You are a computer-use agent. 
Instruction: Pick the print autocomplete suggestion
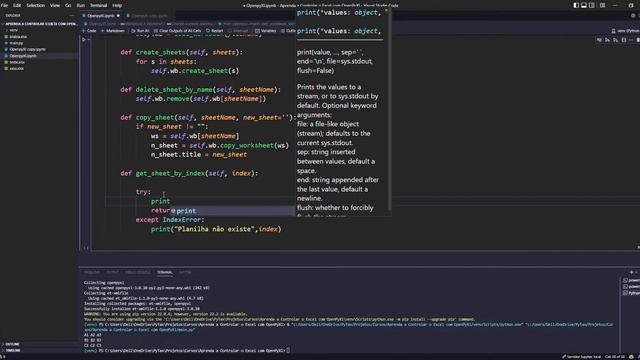click(x=232, y=211)
